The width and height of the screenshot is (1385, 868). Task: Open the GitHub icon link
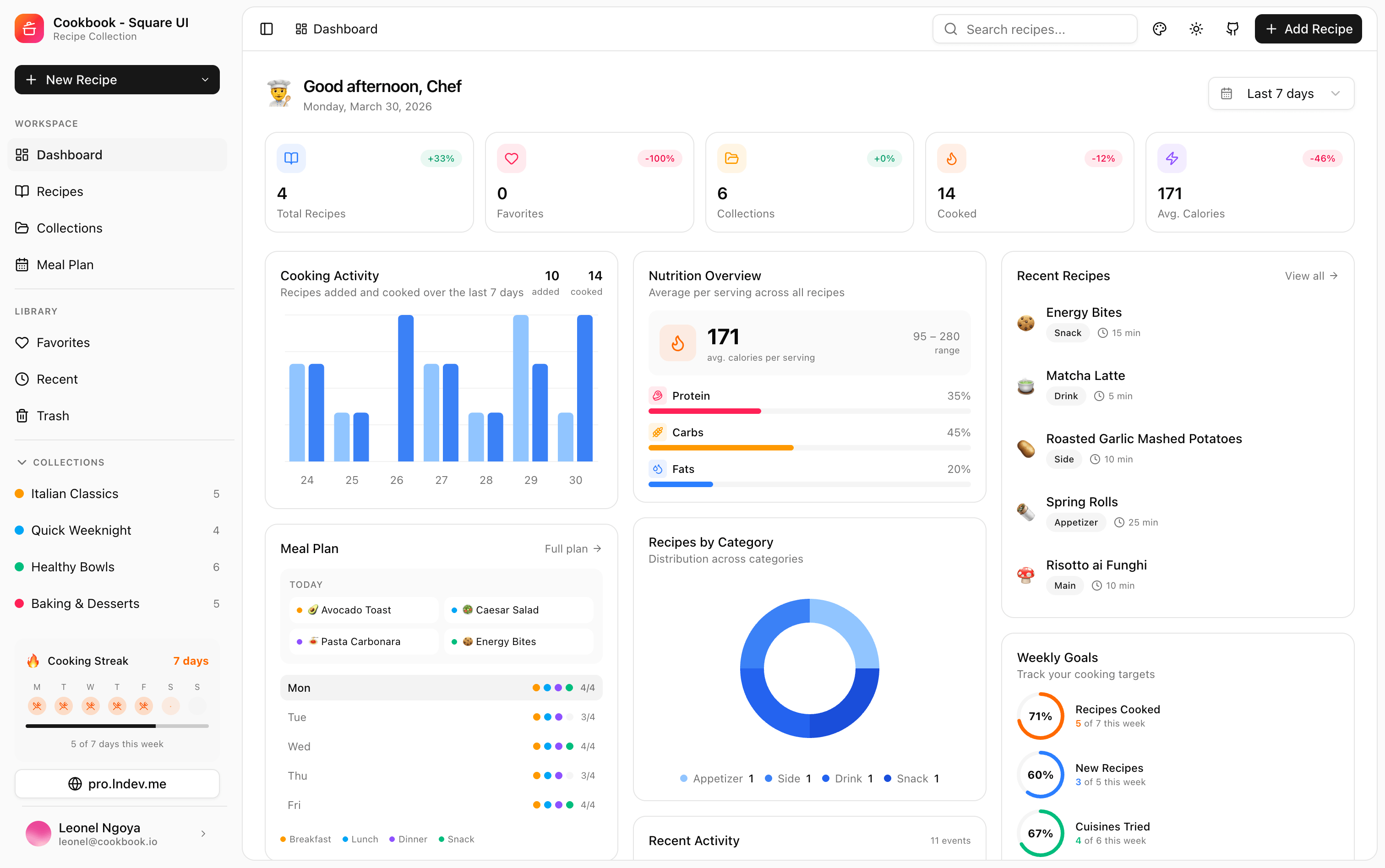click(1232, 29)
